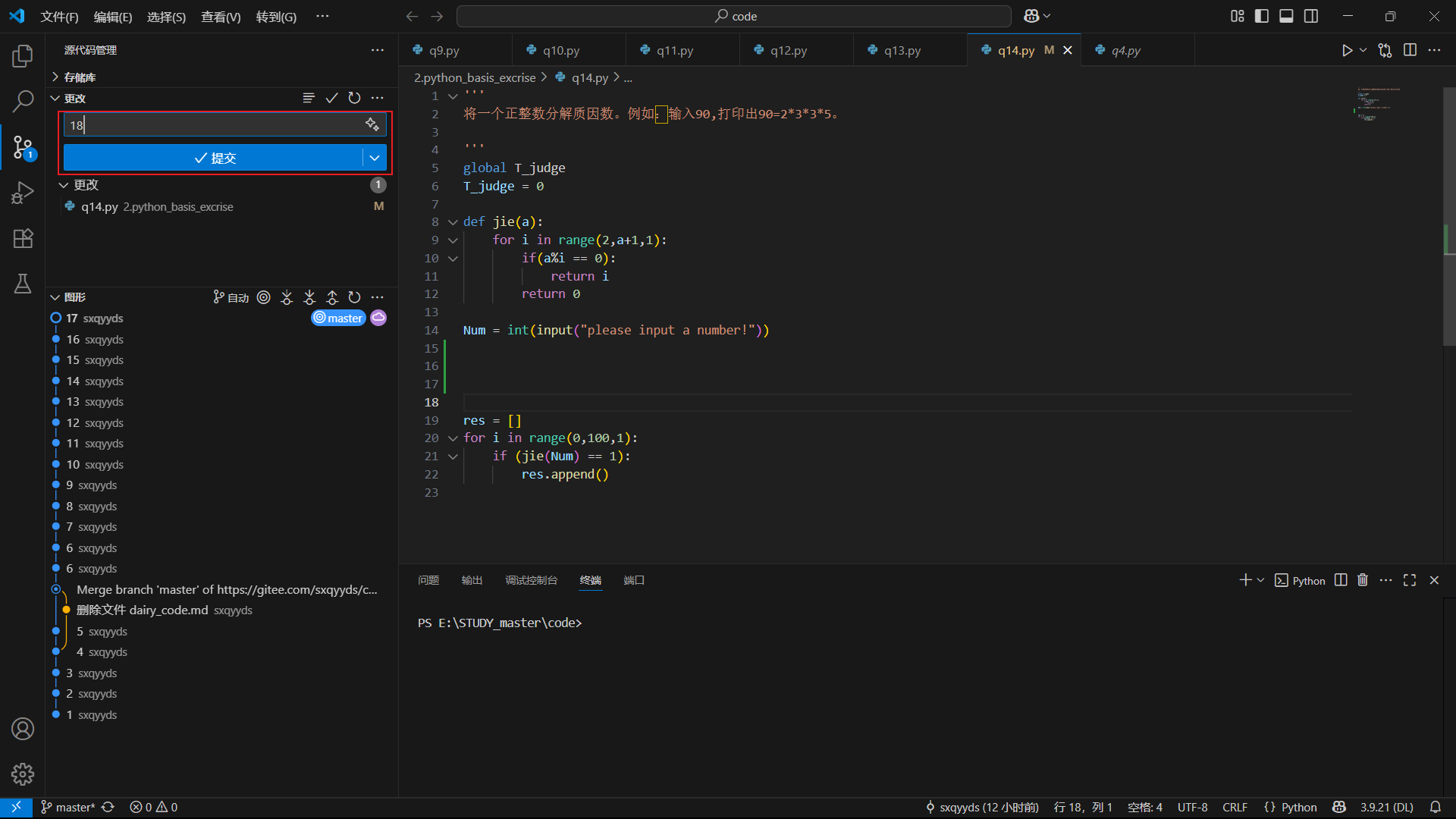This screenshot has height=819, width=1456.
Task: Open the 查看(V) menu
Action: (221, 17)
